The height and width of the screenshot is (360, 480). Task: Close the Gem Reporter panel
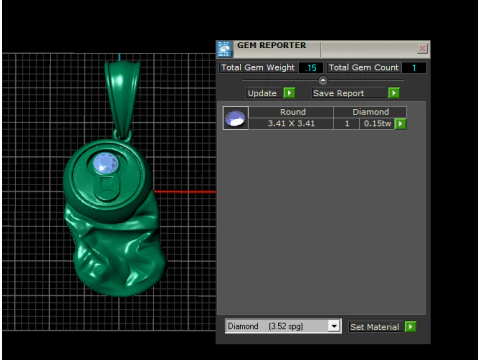coord(422,49)
